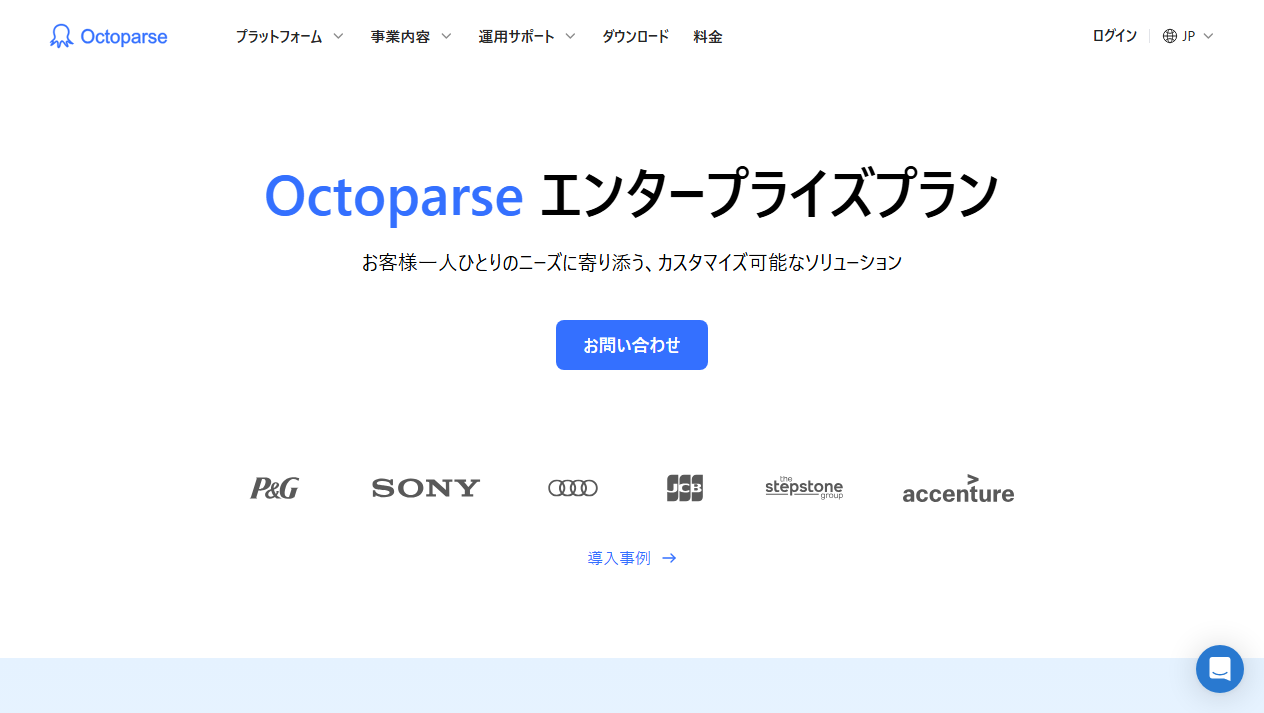Click the JCB logo

point(685,488)
